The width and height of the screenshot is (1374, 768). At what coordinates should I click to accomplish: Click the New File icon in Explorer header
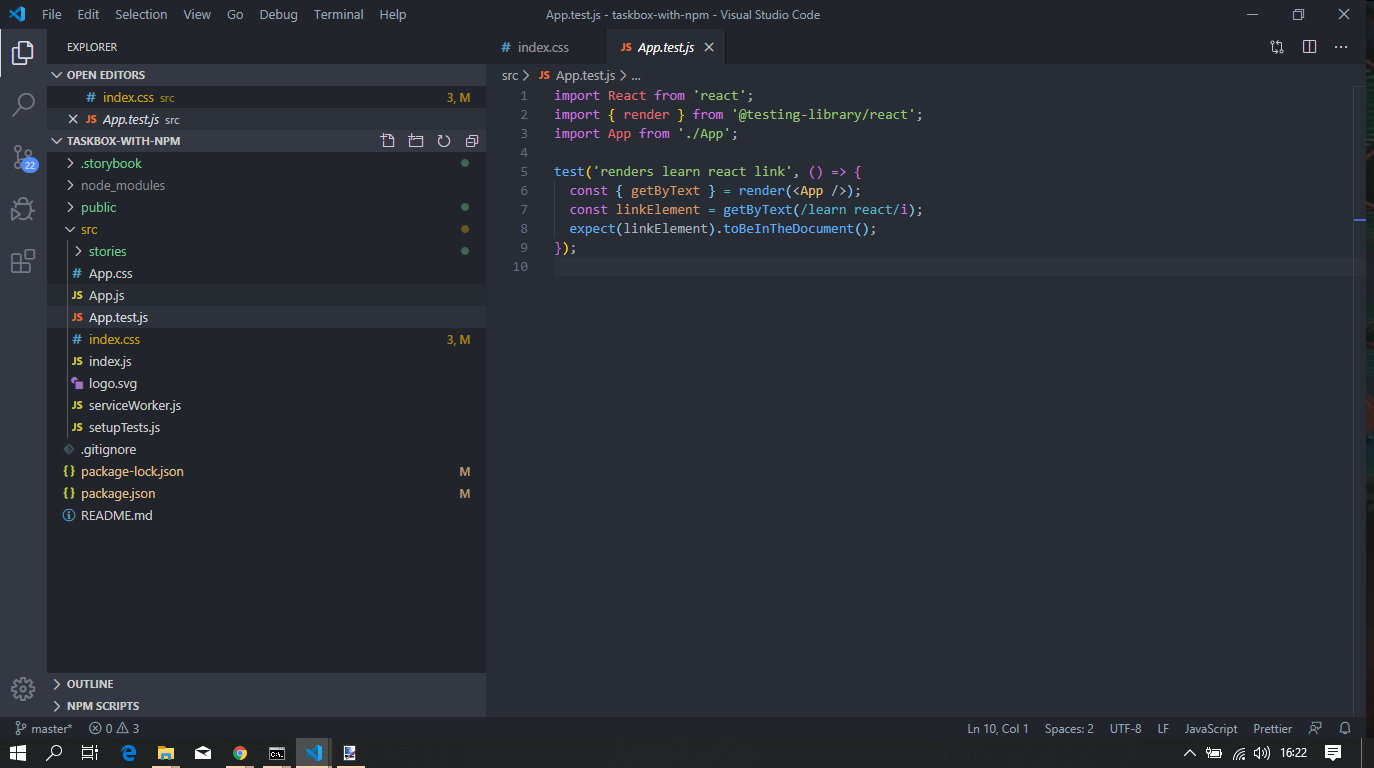point(388,140)
